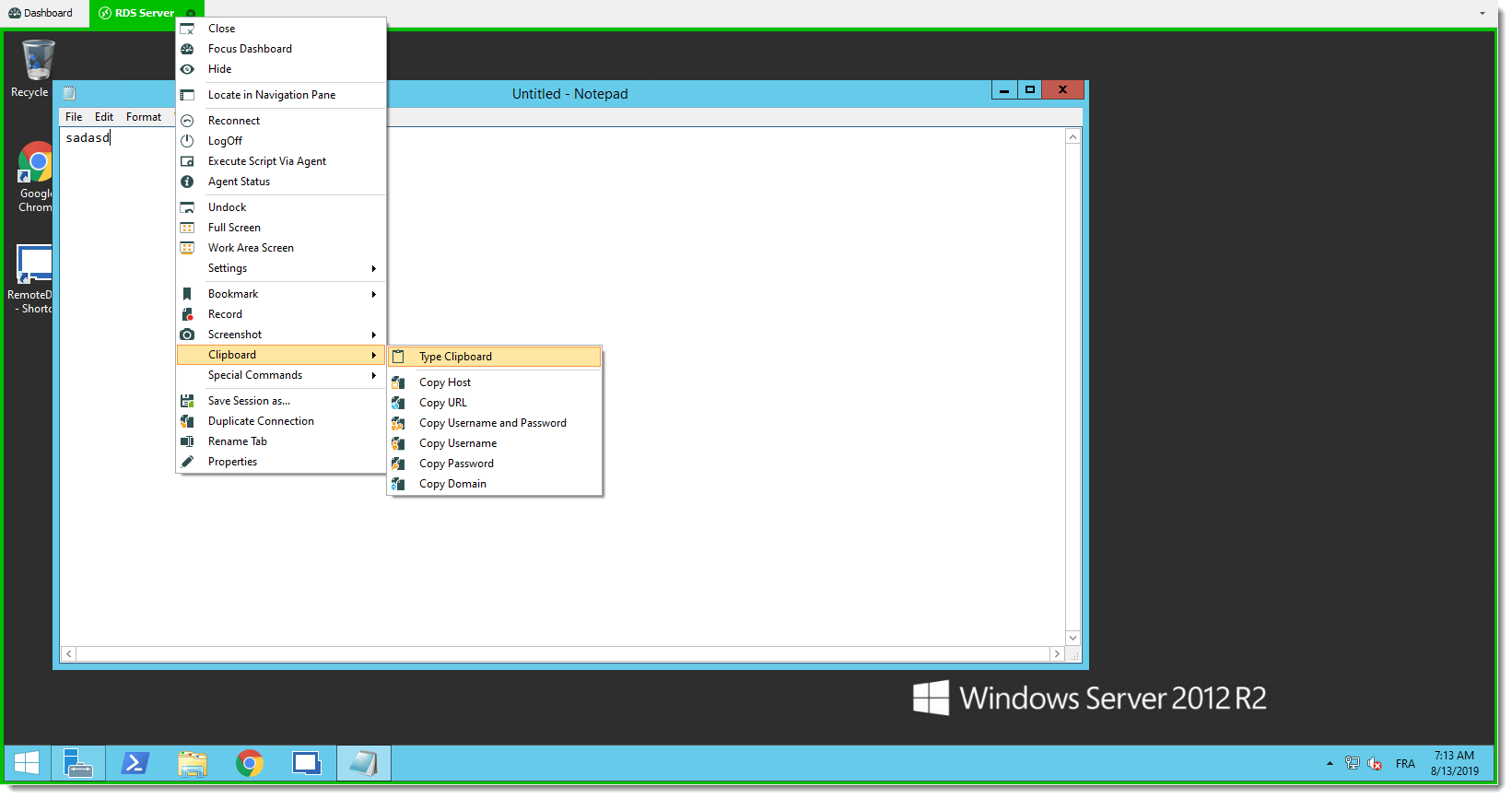
Task: Click the Screenshot camera icon
Action: tap(187, 335)
